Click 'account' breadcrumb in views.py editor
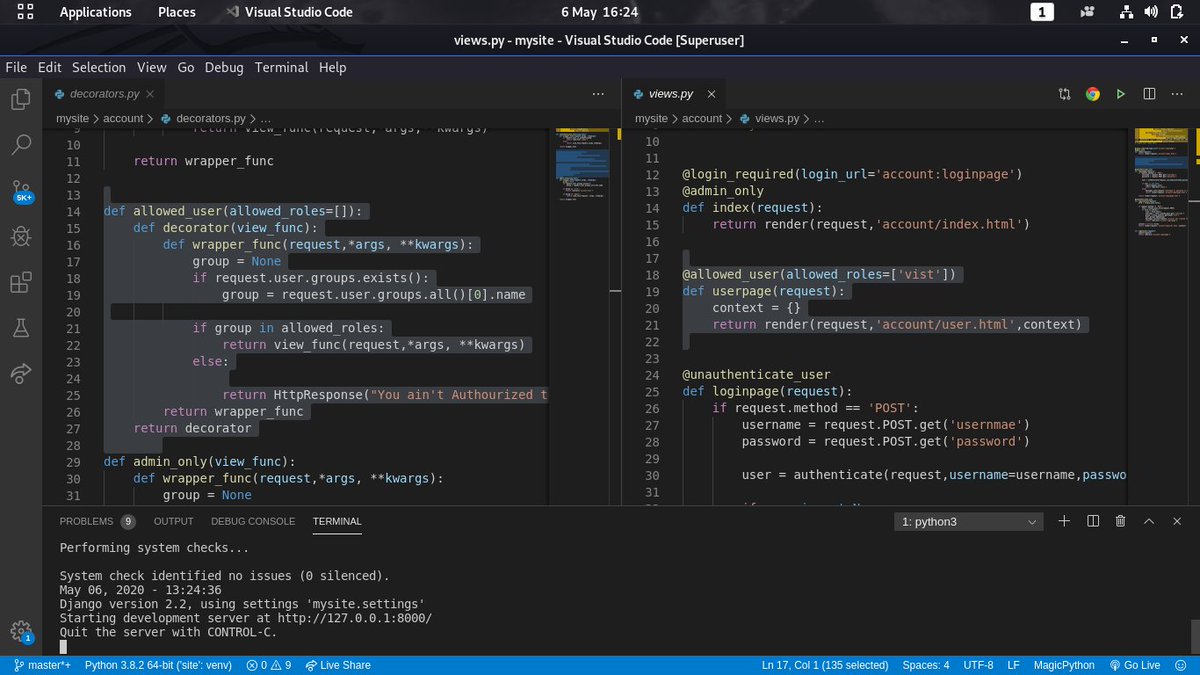The height and width of the screenshot is (675, 1200). point(702,118)
